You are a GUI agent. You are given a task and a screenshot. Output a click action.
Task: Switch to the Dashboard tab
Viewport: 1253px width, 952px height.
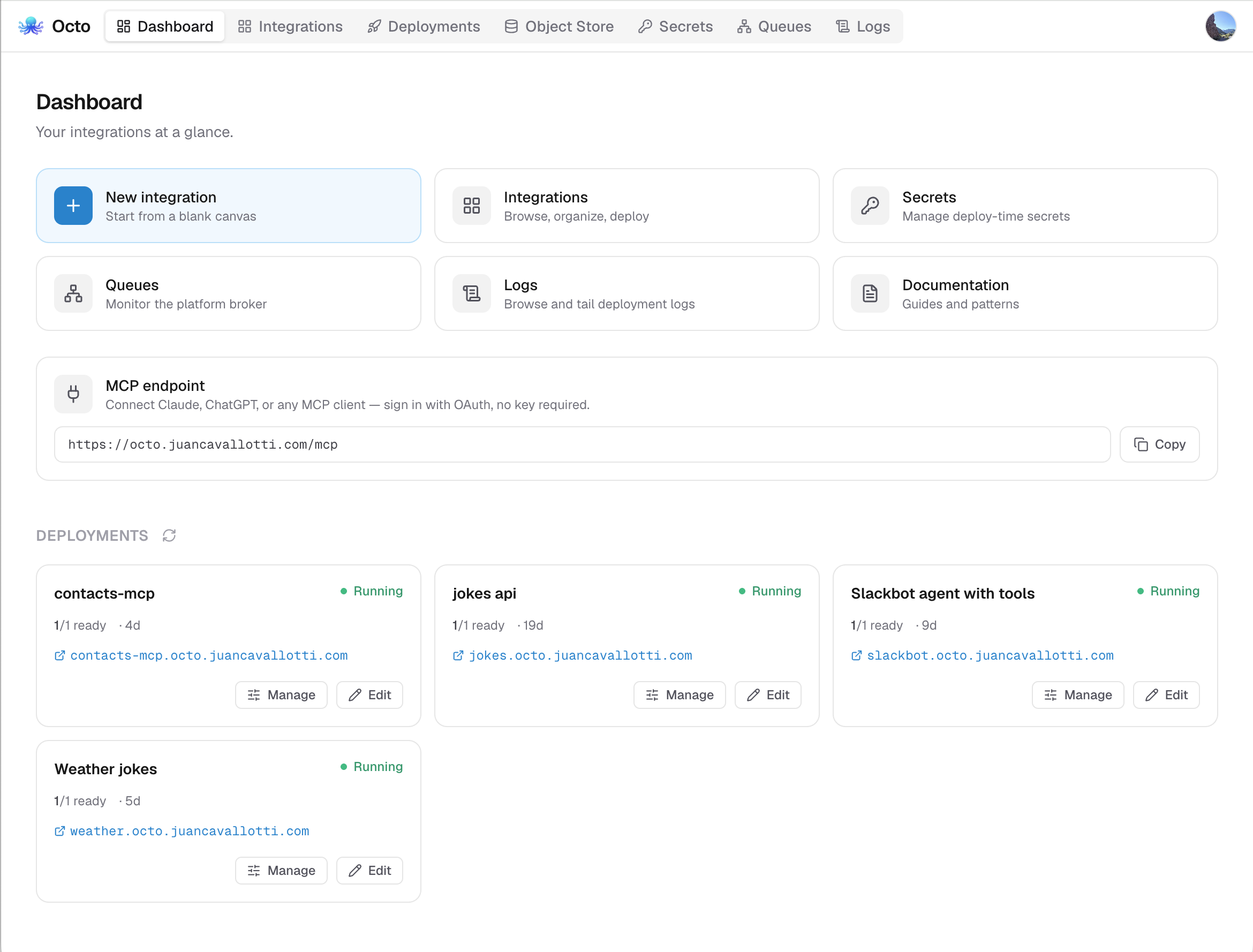point(165,26)
